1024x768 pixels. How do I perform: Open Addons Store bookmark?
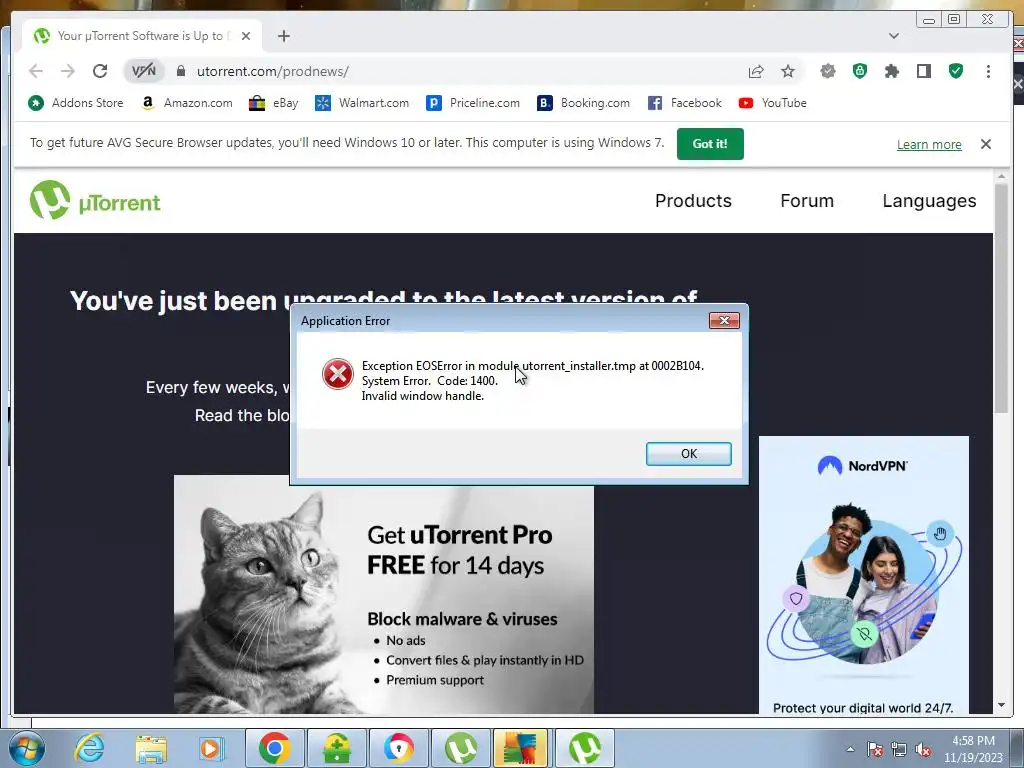coord(76,103)
